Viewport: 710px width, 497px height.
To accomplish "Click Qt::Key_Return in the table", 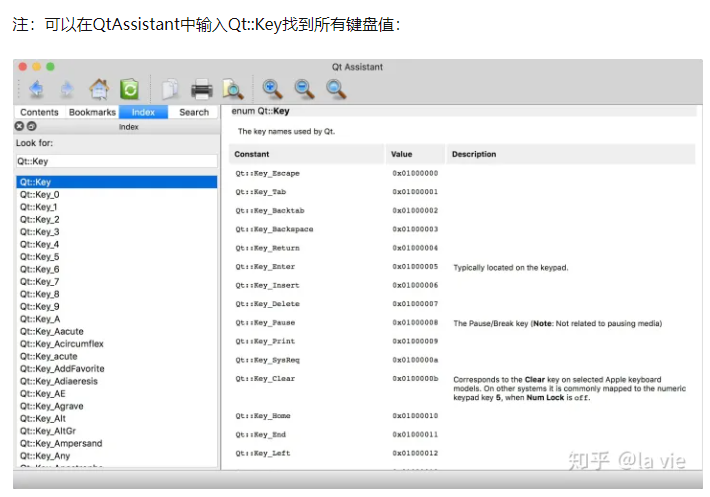I will tap(268, 248).
